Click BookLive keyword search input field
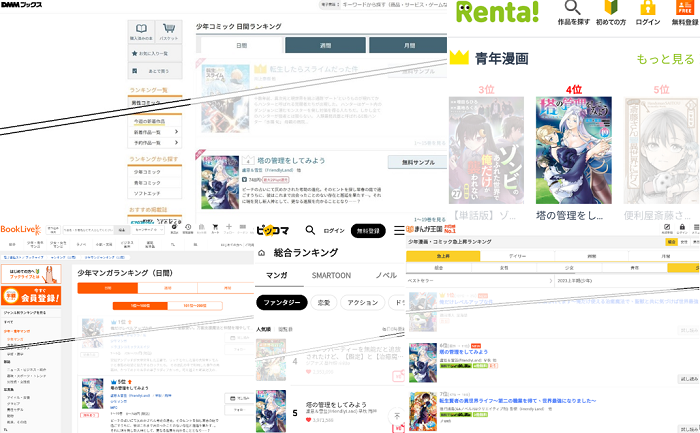This screenshot has width=700, height=433. (x=89, y=230)
